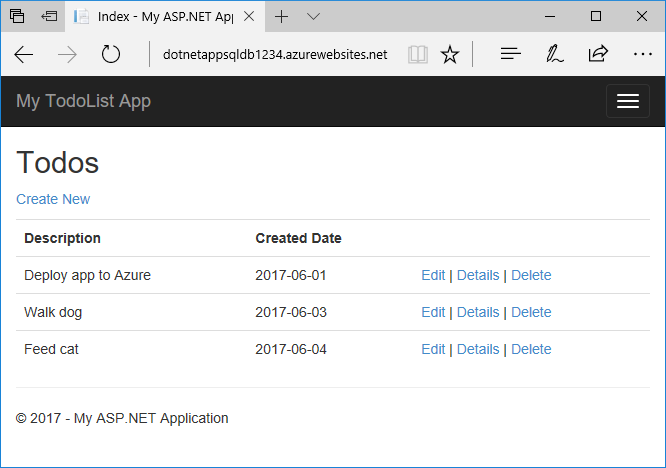
Task: Delete the Feed cat todo
Action: (531, 349)
